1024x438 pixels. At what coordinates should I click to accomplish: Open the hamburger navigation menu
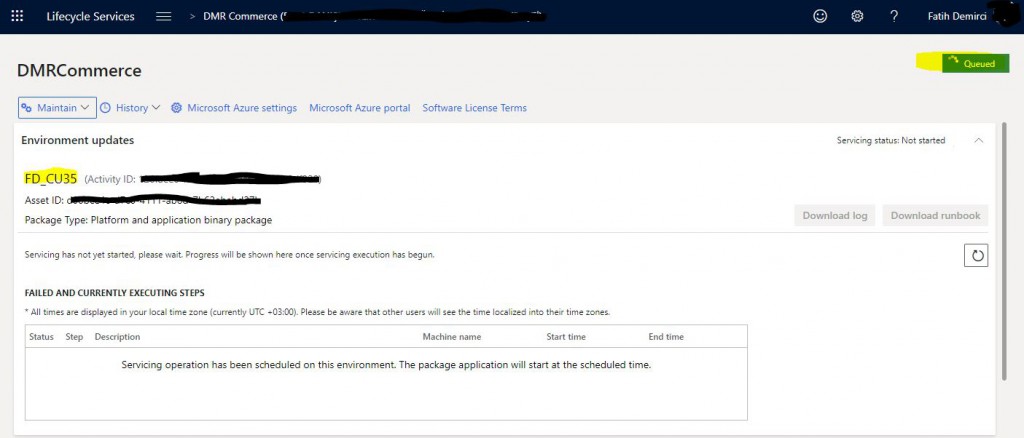[164, 16]
